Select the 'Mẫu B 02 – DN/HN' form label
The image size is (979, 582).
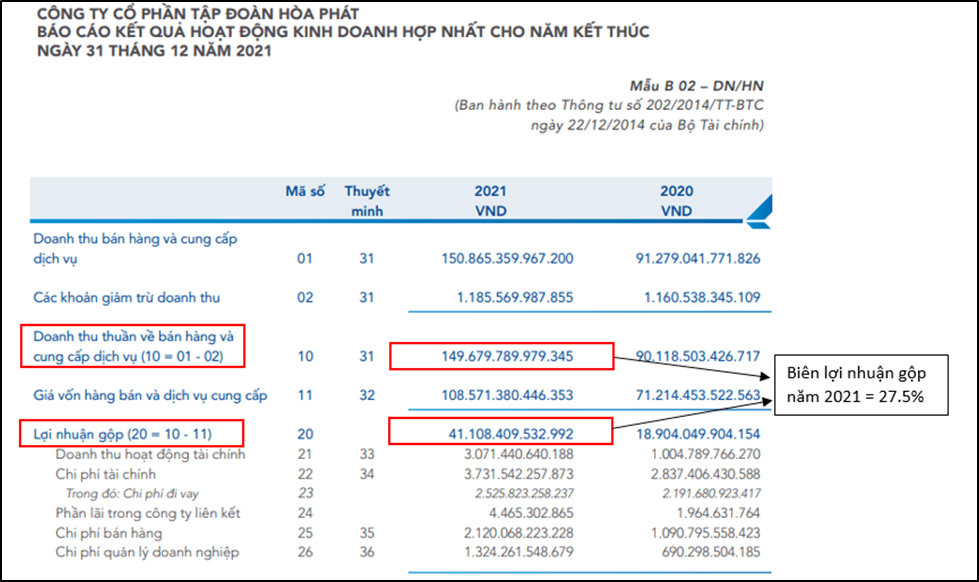pos(696,86)
